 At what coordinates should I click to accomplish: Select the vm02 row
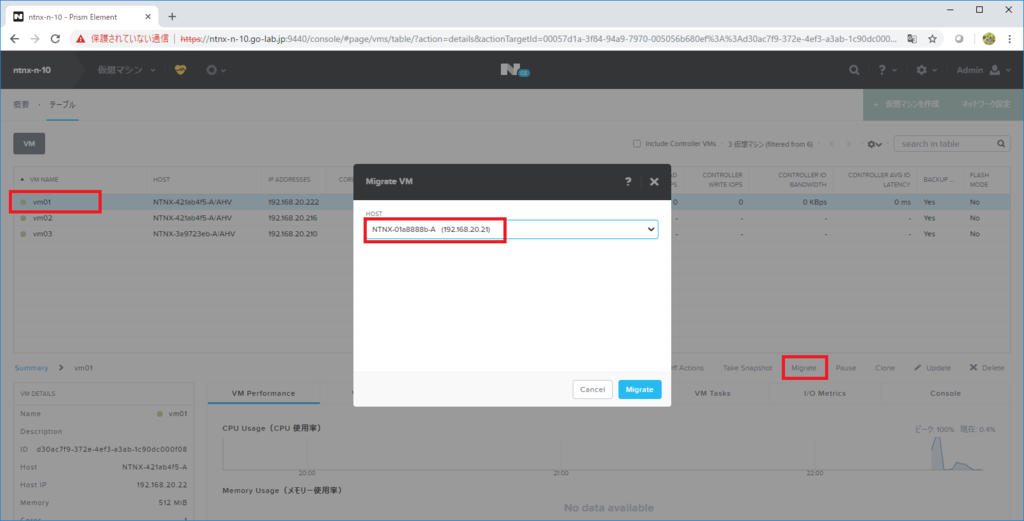[511, 218]
